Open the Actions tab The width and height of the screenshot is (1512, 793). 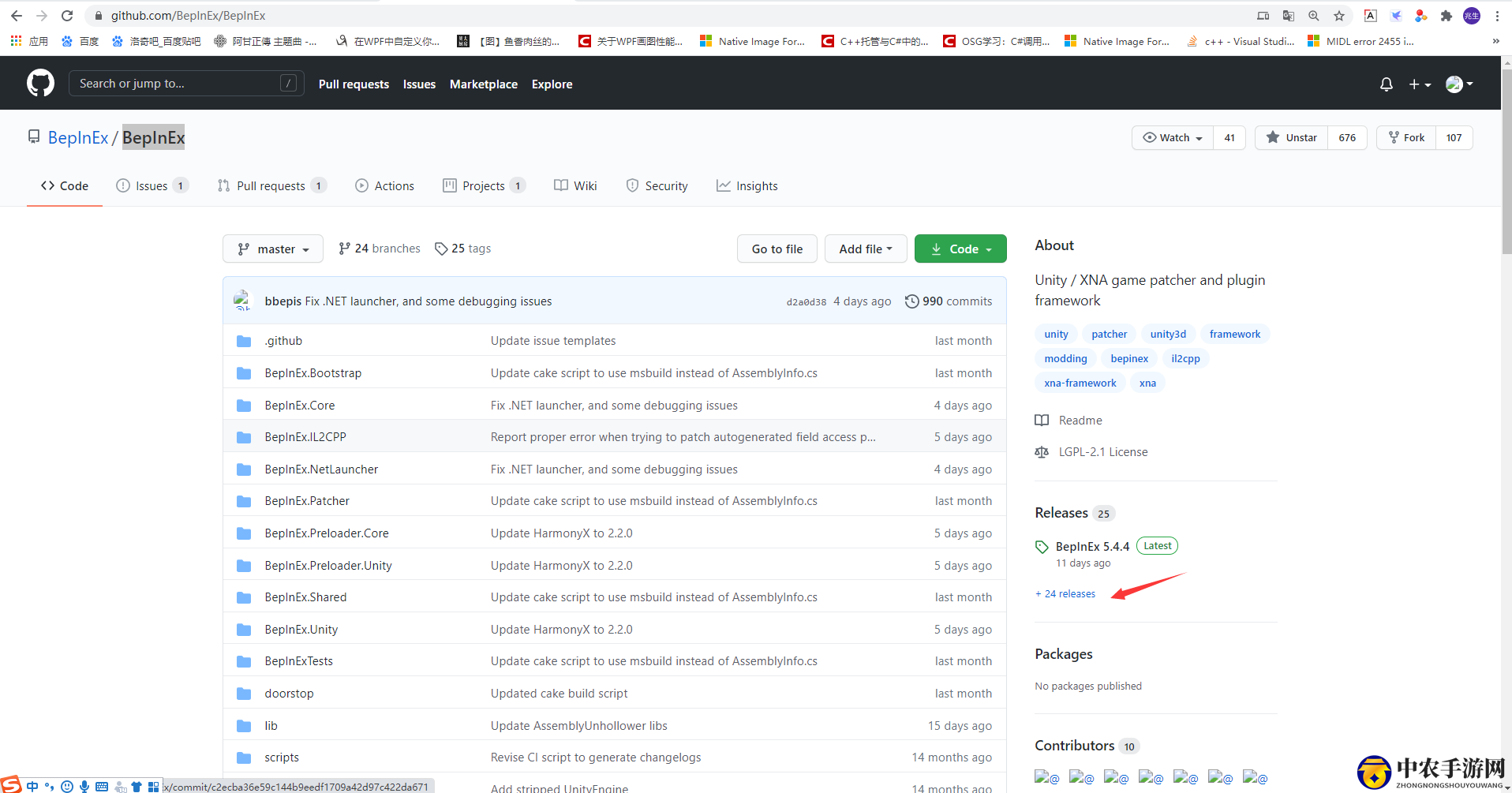[384, 186]
